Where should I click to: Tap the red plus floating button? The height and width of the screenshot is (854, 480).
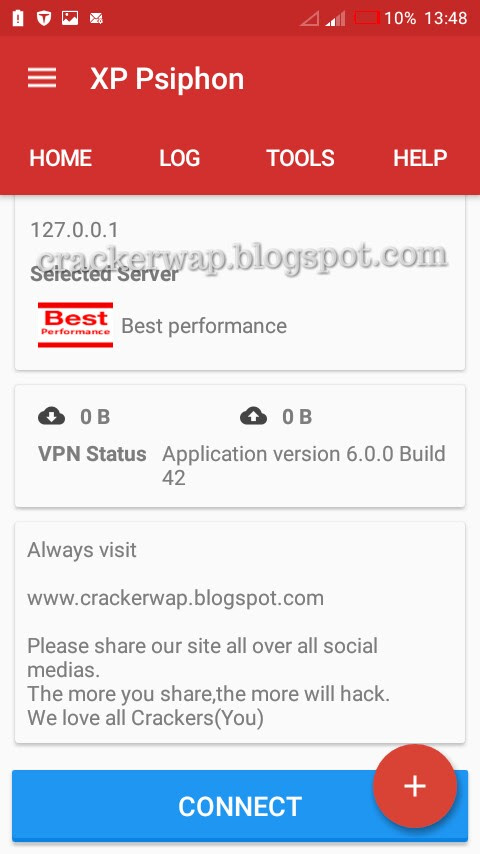click(415, 786)
